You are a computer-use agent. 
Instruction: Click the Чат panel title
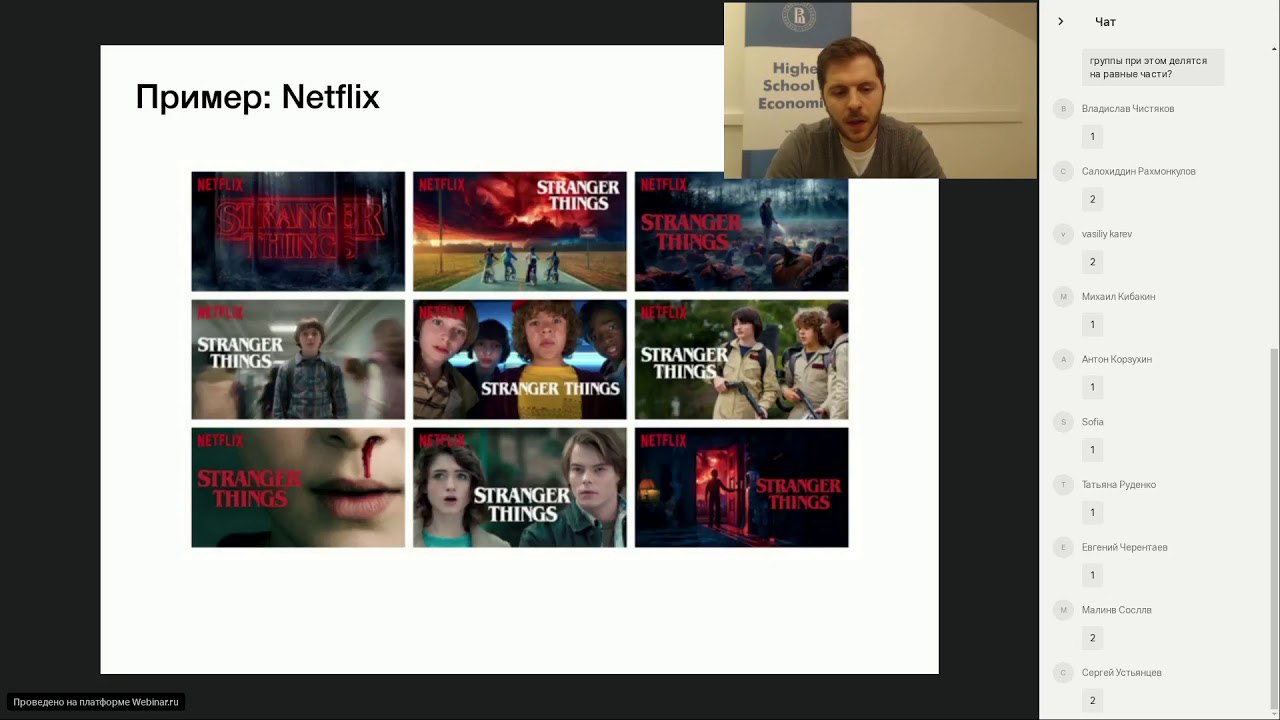point(1105,22)
